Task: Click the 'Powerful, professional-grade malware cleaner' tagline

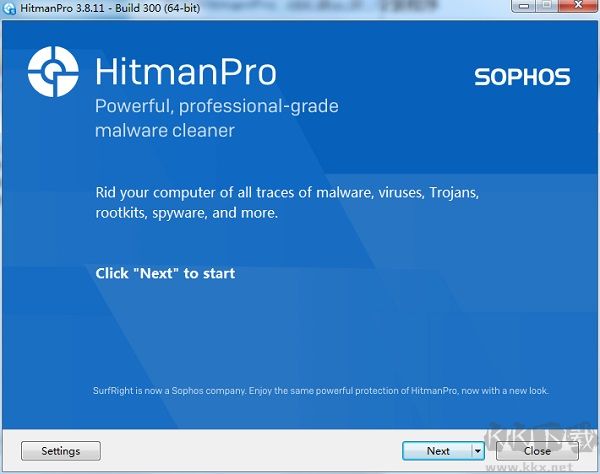Action: [x=217, y=118]
